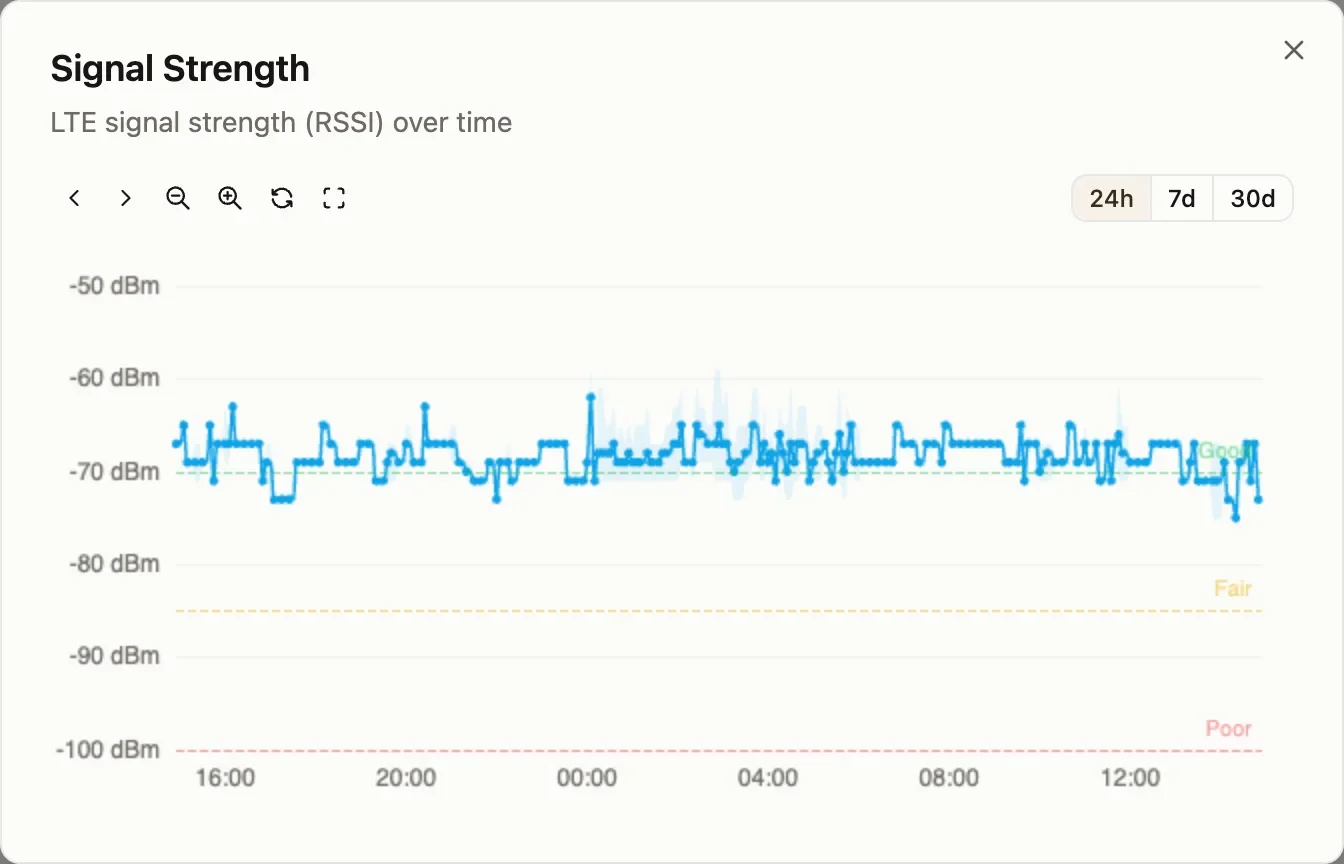Click the lowest data point near chart end

click(1236, 518)
